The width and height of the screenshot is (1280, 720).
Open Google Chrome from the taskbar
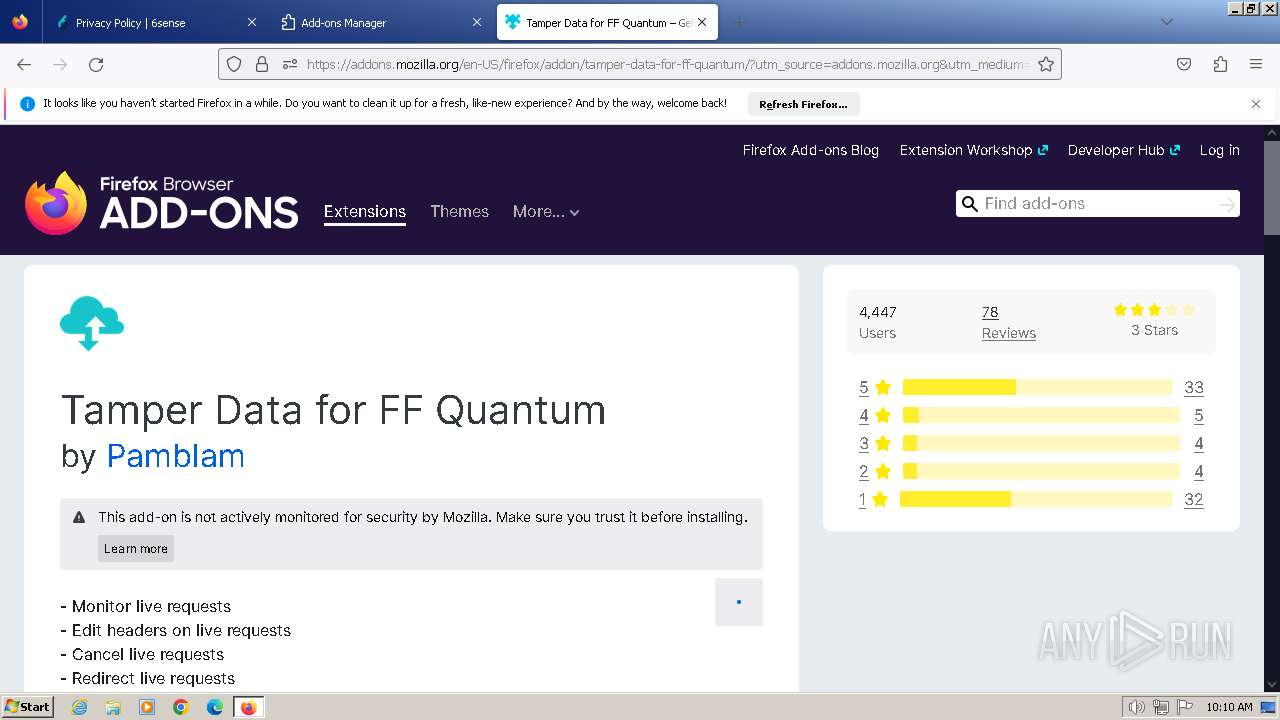pos(181,707)
